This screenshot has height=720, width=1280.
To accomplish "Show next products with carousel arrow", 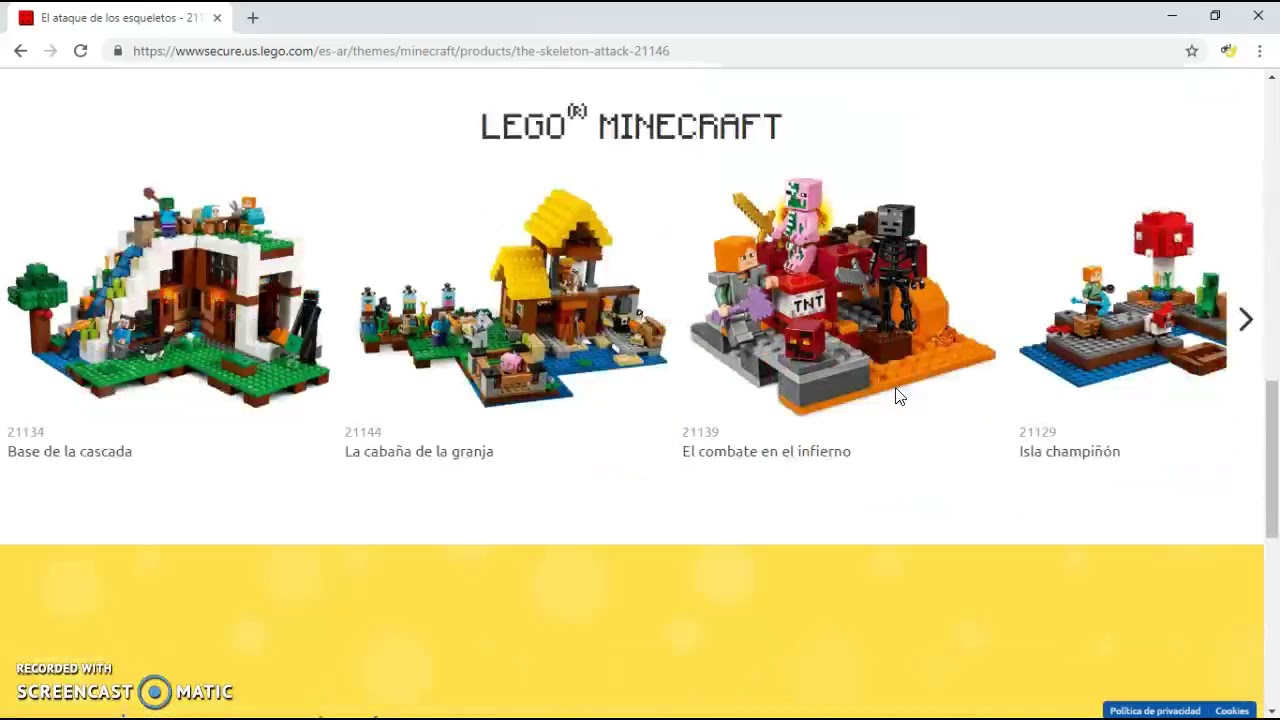I will click(1245, 319).
